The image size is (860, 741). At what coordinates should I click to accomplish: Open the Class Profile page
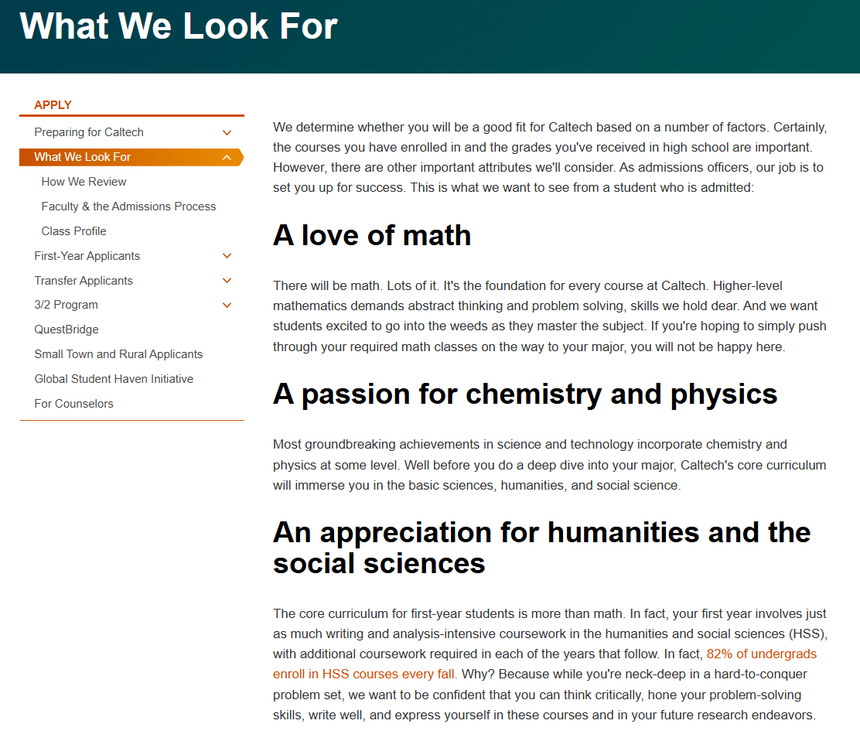point(74,231)
